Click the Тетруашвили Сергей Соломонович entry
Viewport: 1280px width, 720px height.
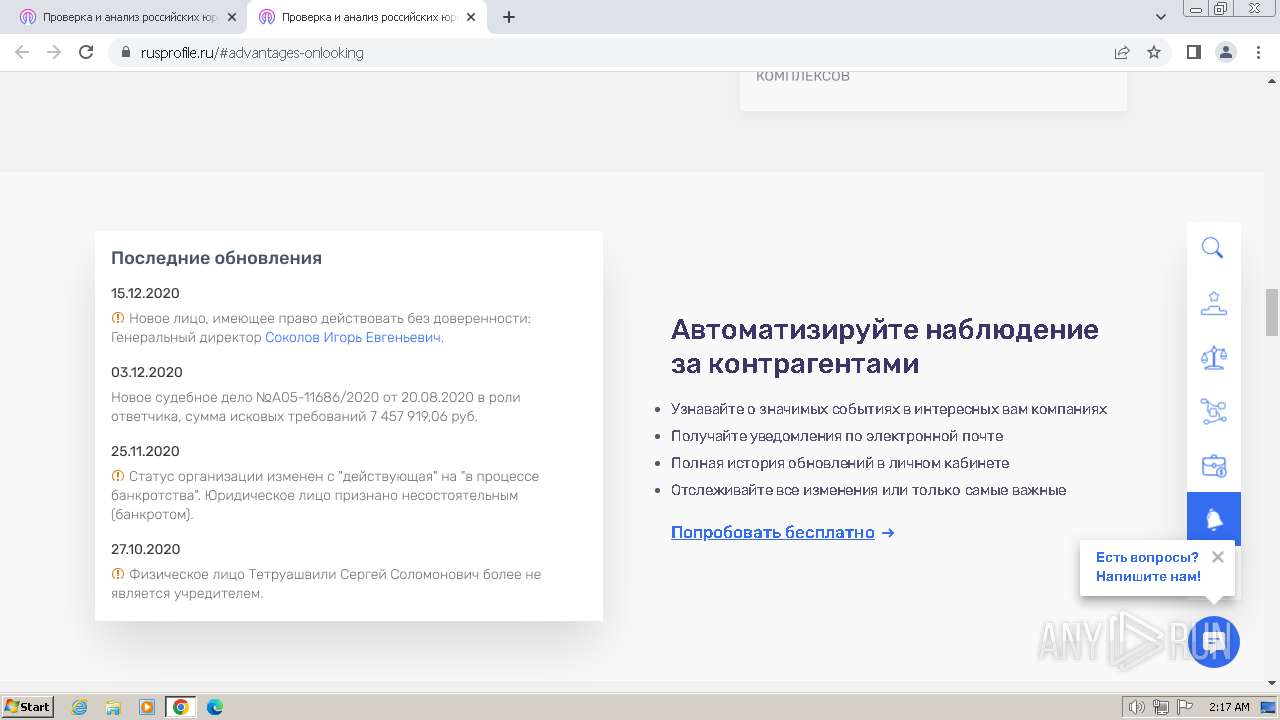pos(326,584)
